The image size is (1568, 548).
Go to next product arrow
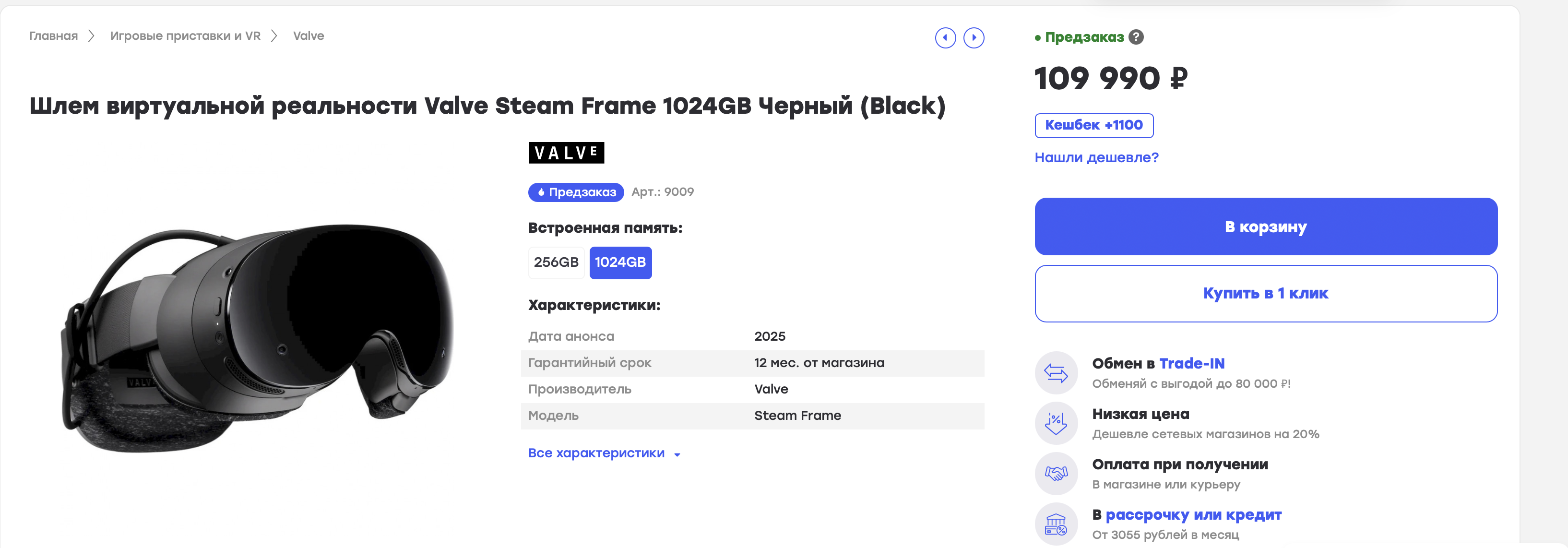pyautogui.click(x=974, y=38)
